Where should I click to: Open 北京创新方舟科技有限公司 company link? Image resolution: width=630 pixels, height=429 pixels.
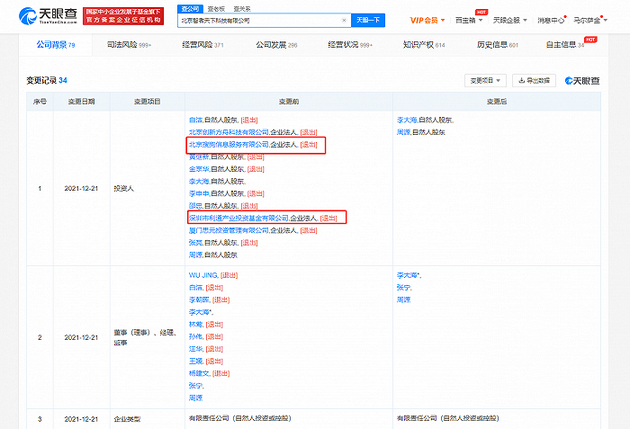pyautogui.click(x=229, y=132)
